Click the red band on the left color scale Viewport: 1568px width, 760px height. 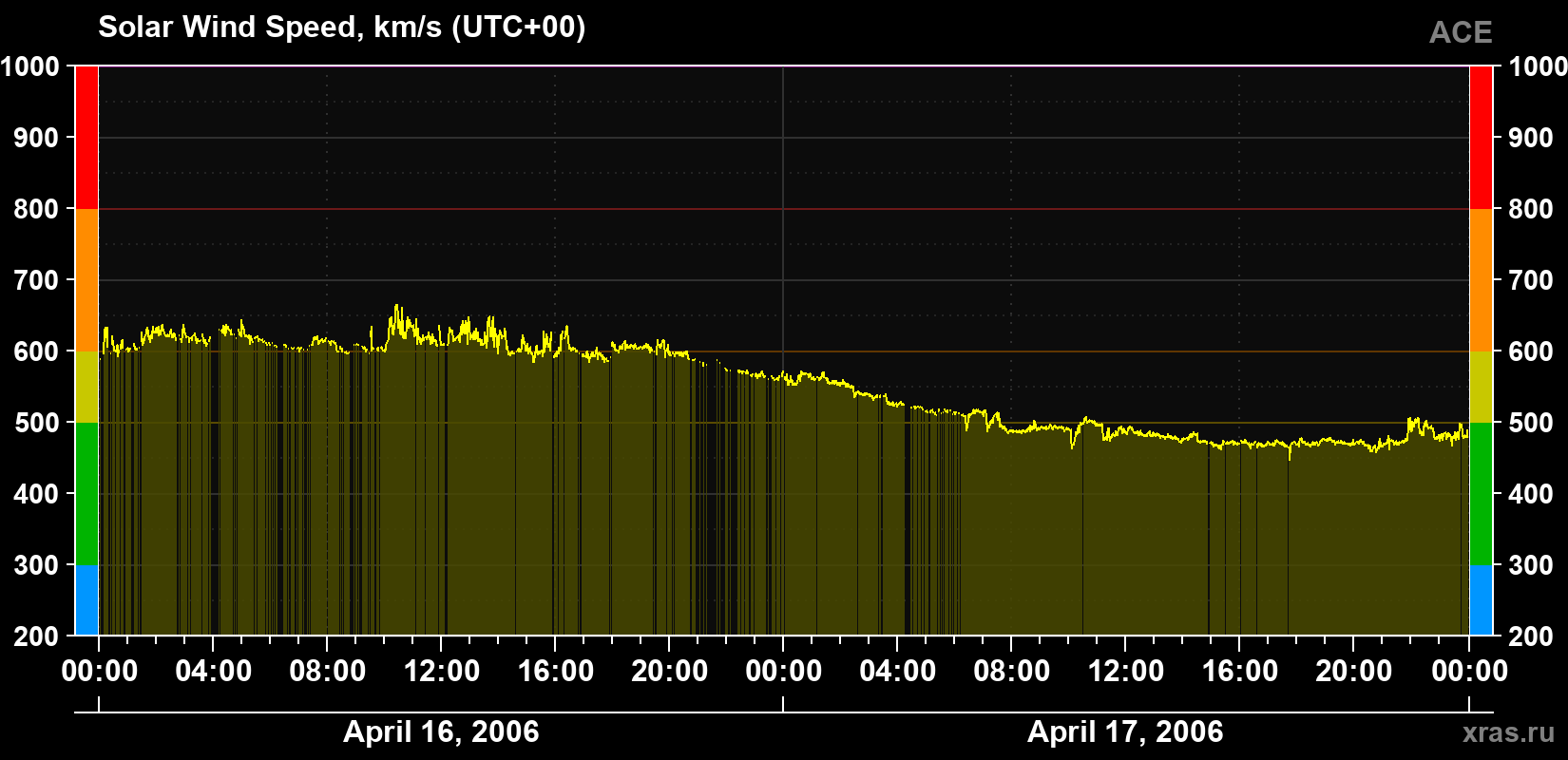(x=86, y=138)
